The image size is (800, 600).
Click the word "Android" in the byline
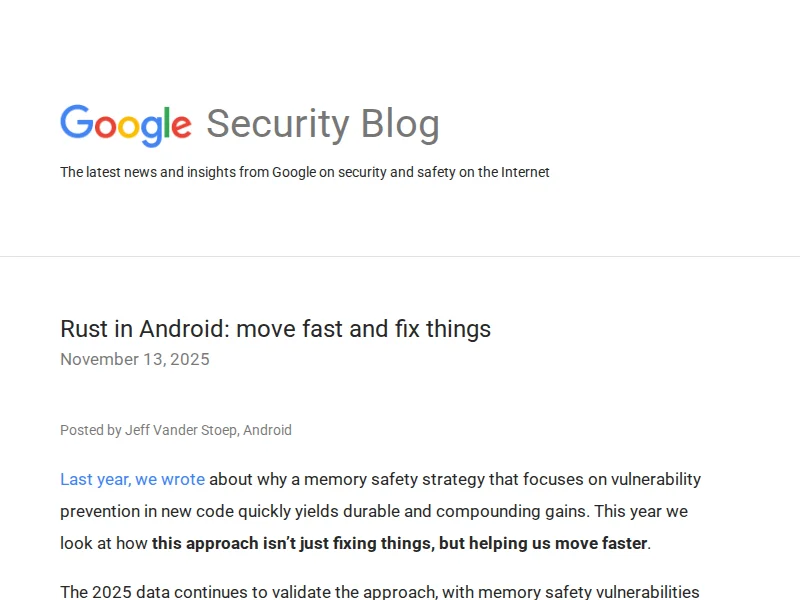point(267,430)
